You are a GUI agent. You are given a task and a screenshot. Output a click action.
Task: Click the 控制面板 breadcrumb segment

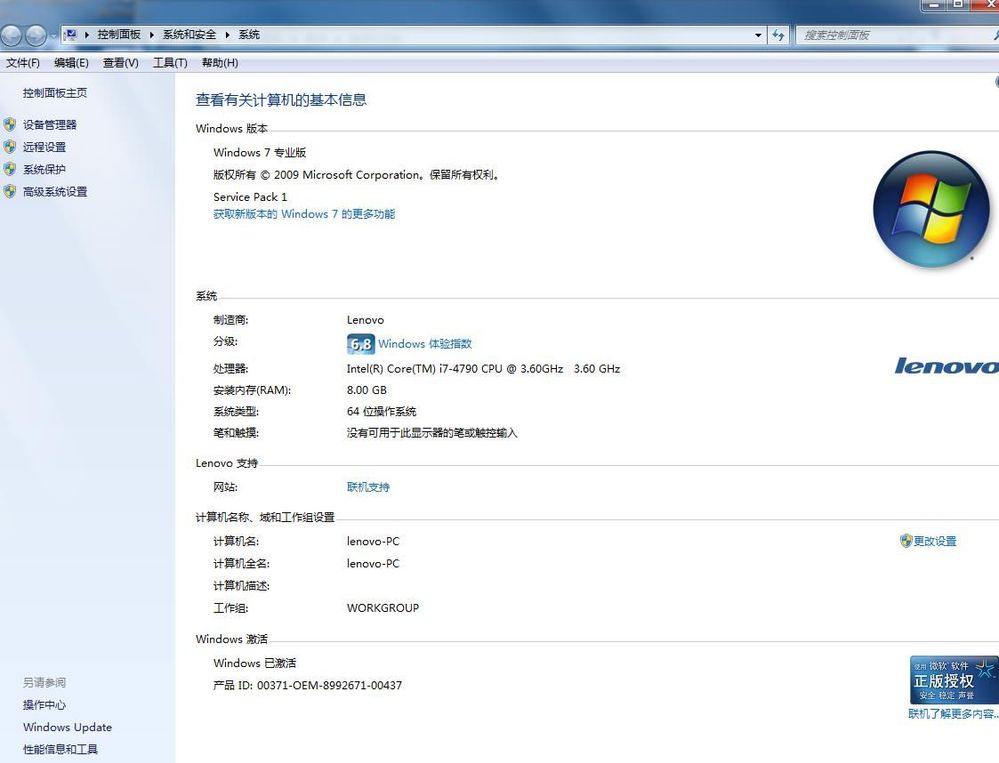(119, 34)
